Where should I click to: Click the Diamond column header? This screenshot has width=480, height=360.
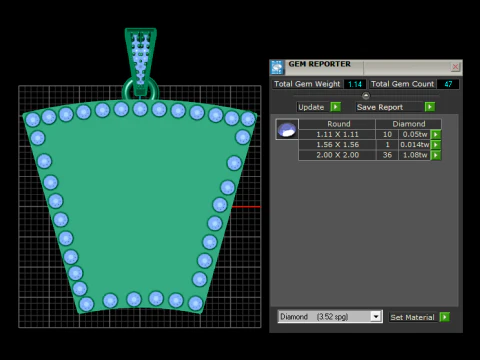pos(409,124)
